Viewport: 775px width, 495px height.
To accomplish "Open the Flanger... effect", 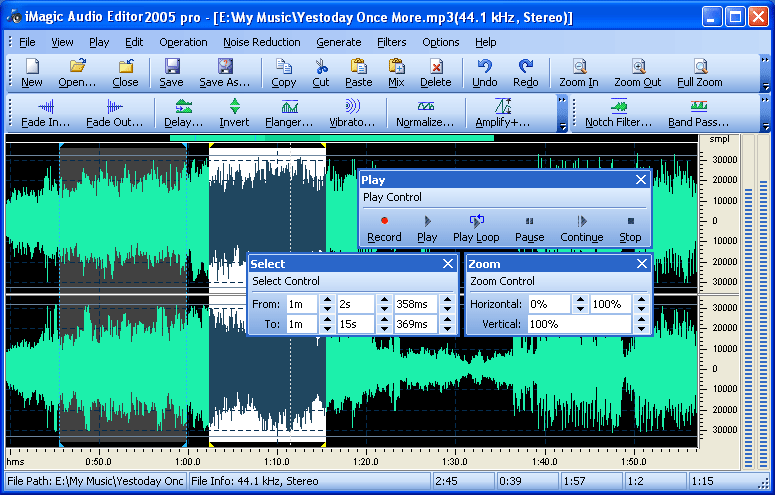I will (x=289, y=113).
